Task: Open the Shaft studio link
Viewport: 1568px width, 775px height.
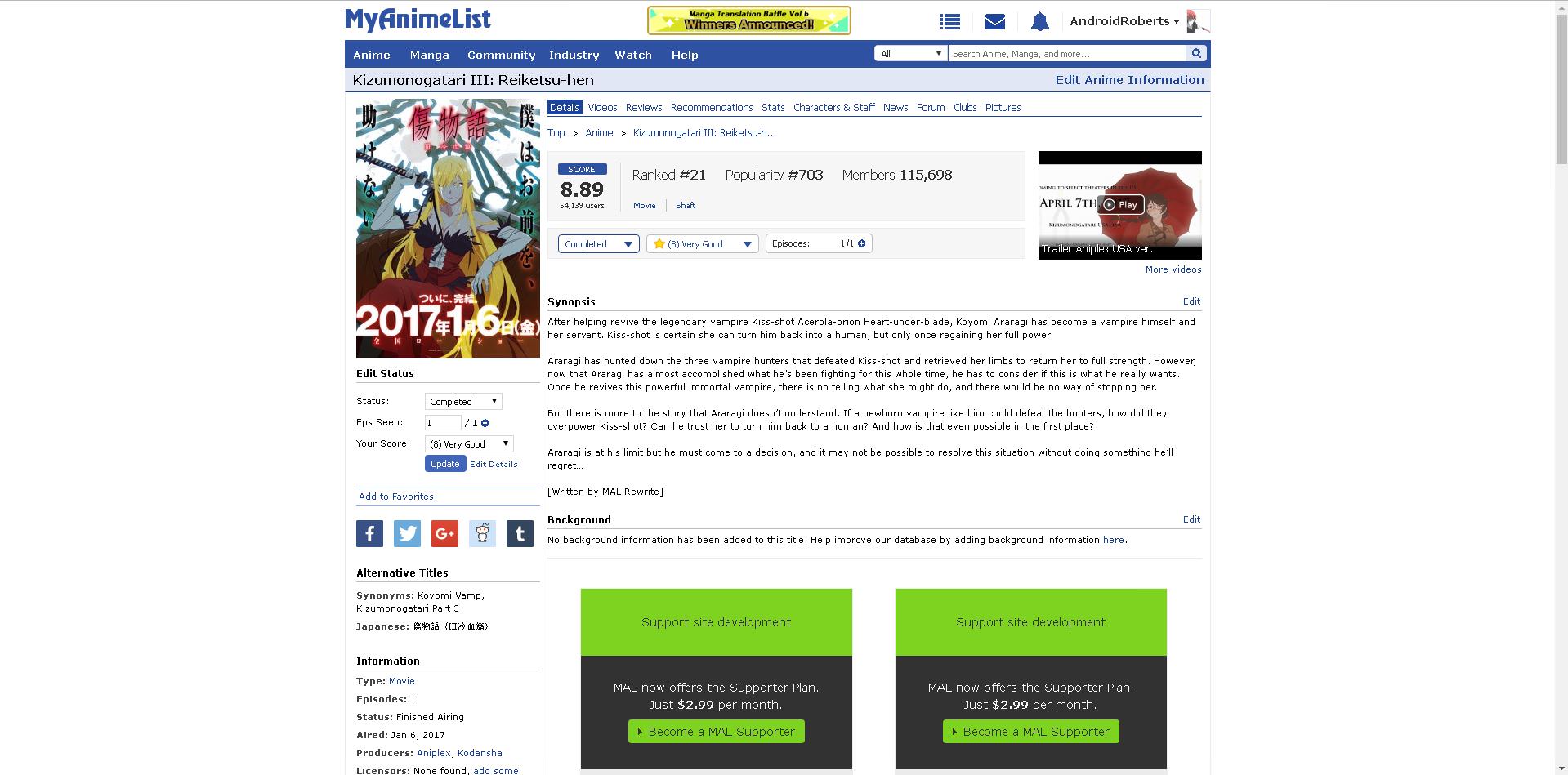Action: coord(686,206)
